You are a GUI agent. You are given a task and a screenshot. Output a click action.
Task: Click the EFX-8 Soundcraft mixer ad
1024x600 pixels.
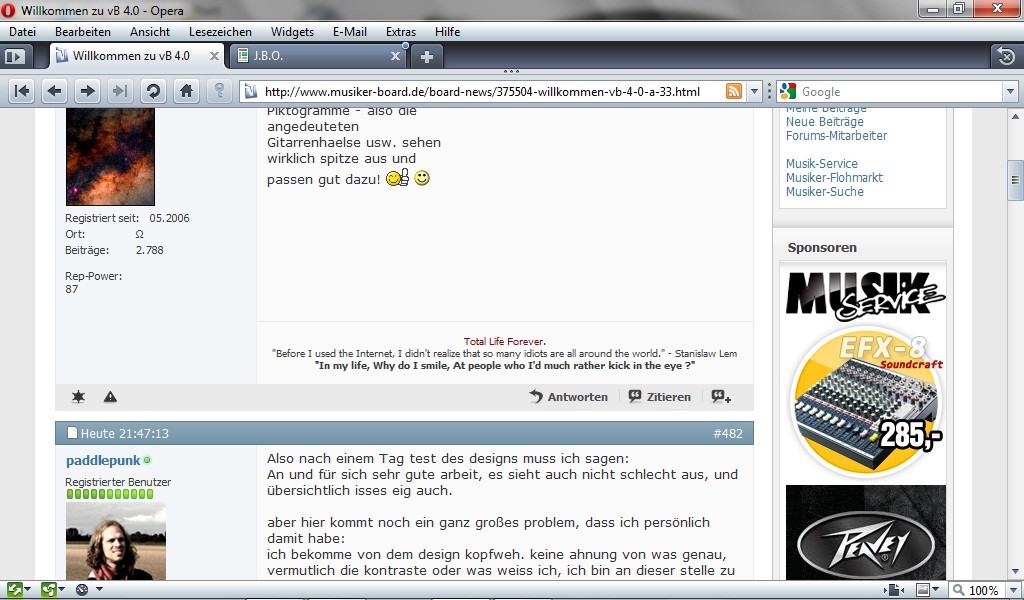pos(866,403)
